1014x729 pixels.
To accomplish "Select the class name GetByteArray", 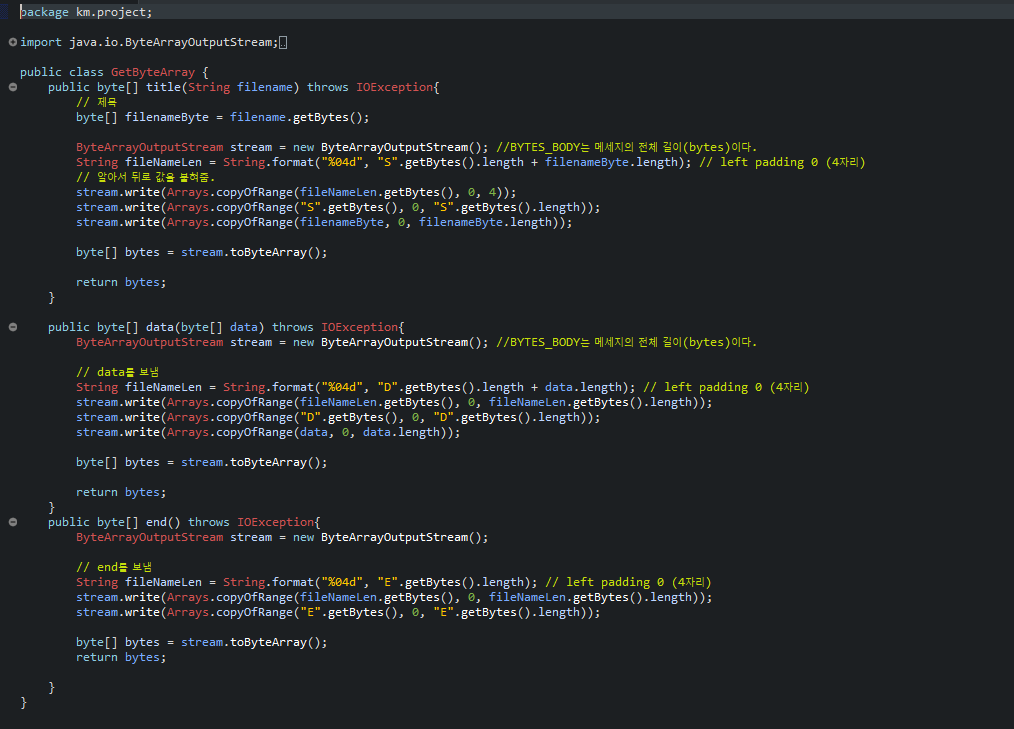I will point(154,71).
